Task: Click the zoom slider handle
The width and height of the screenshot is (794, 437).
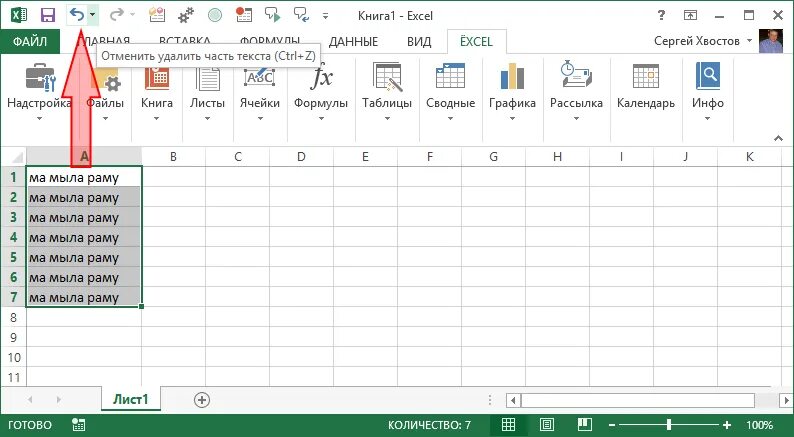Action: point(669,424)
